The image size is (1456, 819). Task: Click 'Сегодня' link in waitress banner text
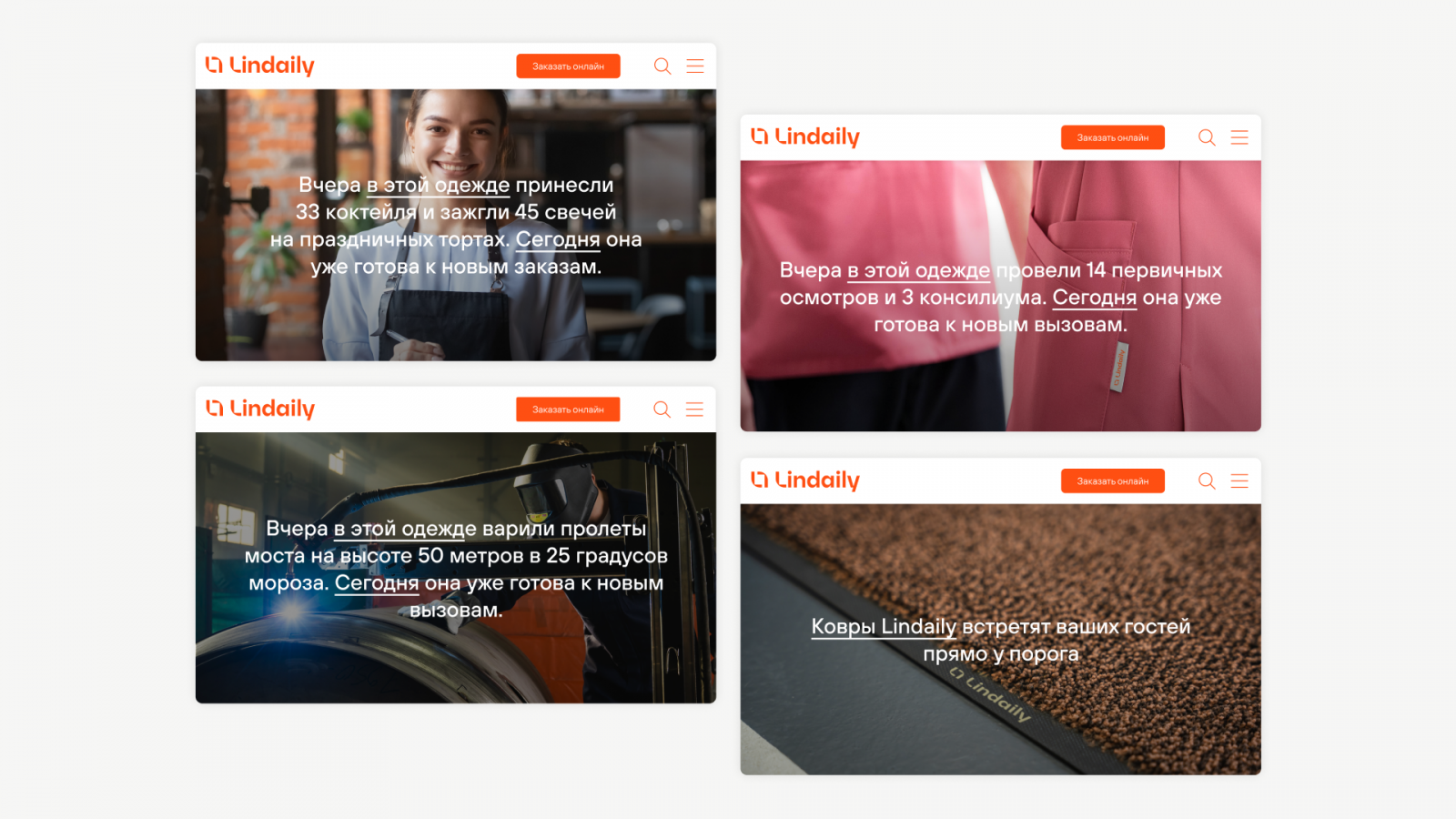(x=558, y=239)
